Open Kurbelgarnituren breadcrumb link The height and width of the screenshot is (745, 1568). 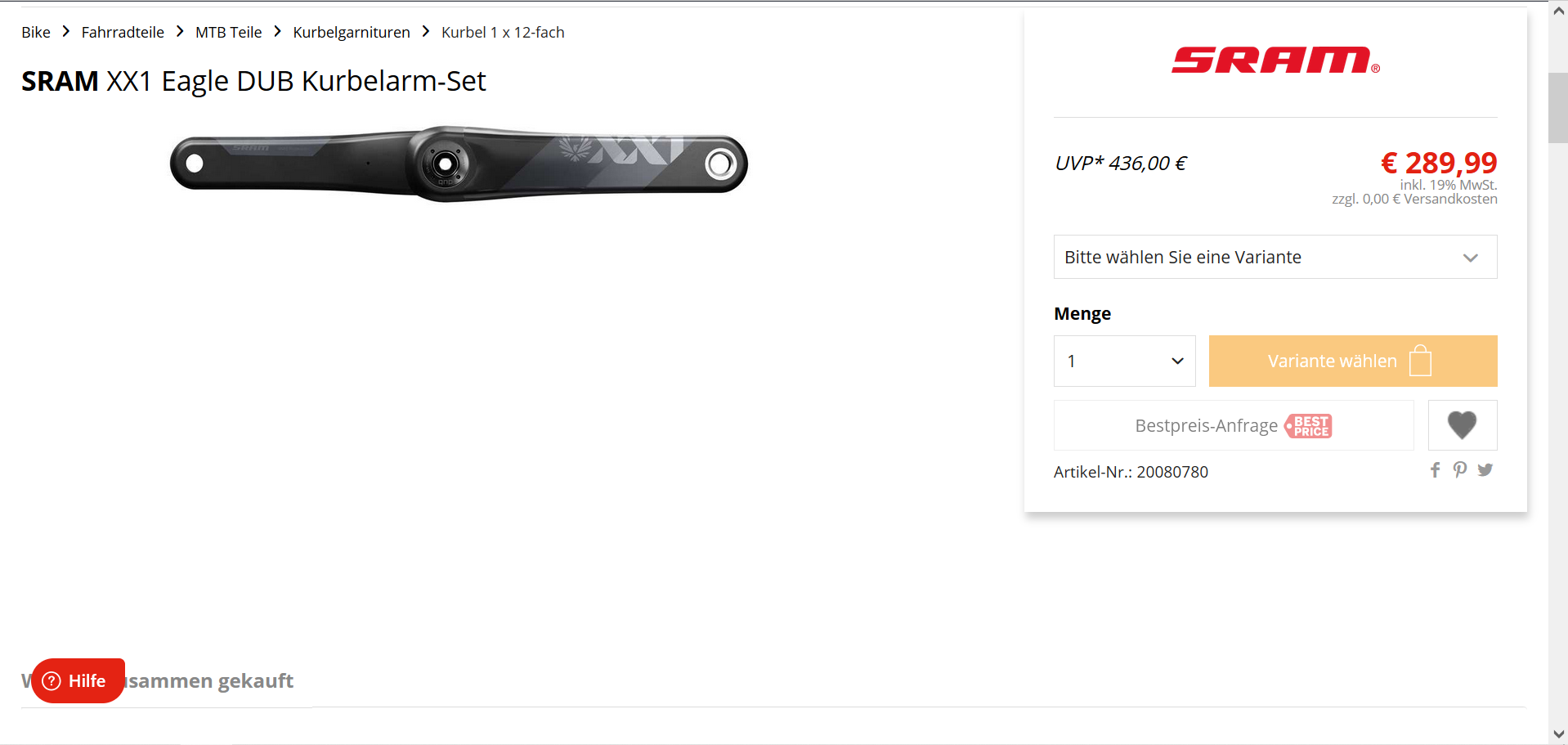(352, 32)
